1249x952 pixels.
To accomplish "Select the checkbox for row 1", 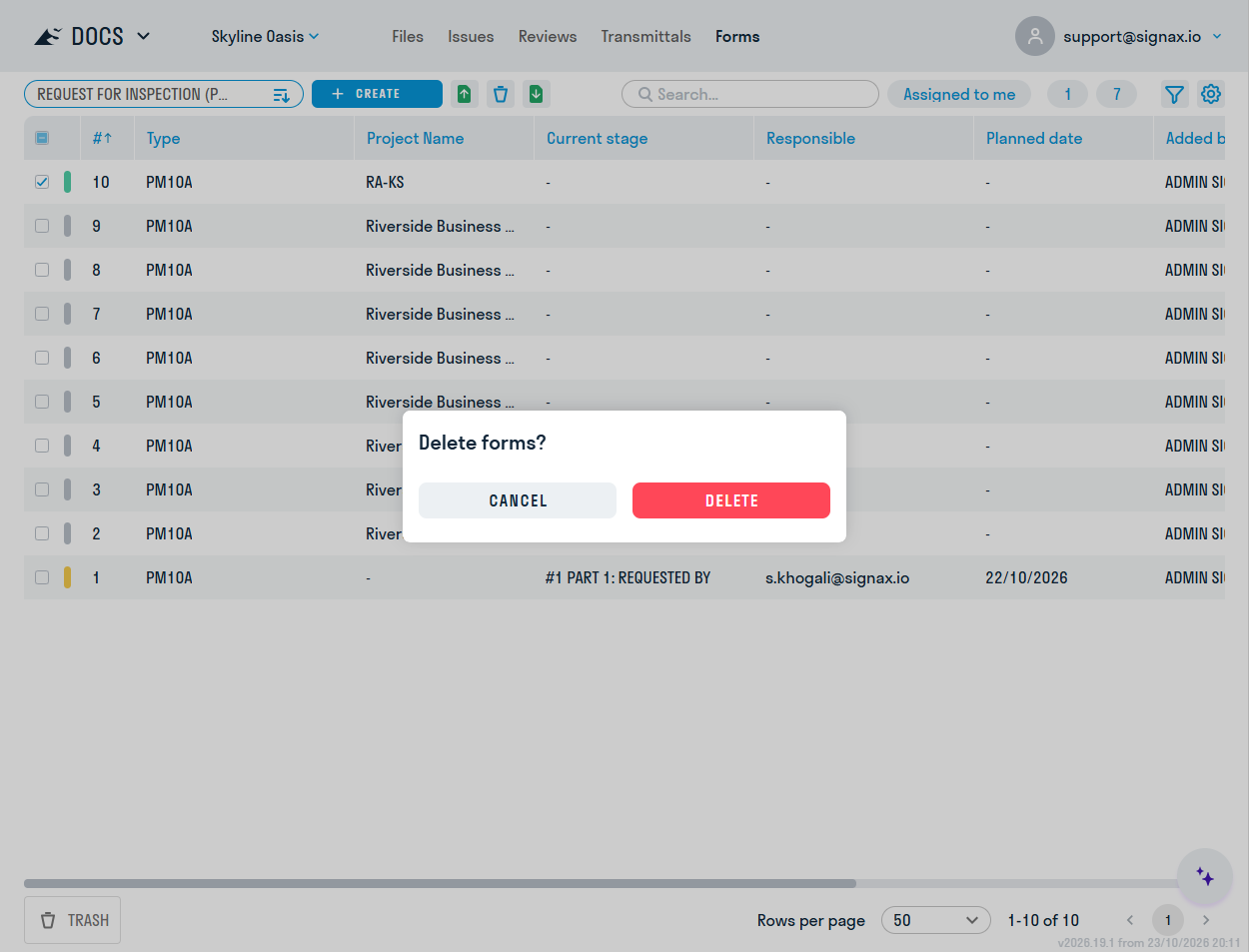I will [42, 577].
